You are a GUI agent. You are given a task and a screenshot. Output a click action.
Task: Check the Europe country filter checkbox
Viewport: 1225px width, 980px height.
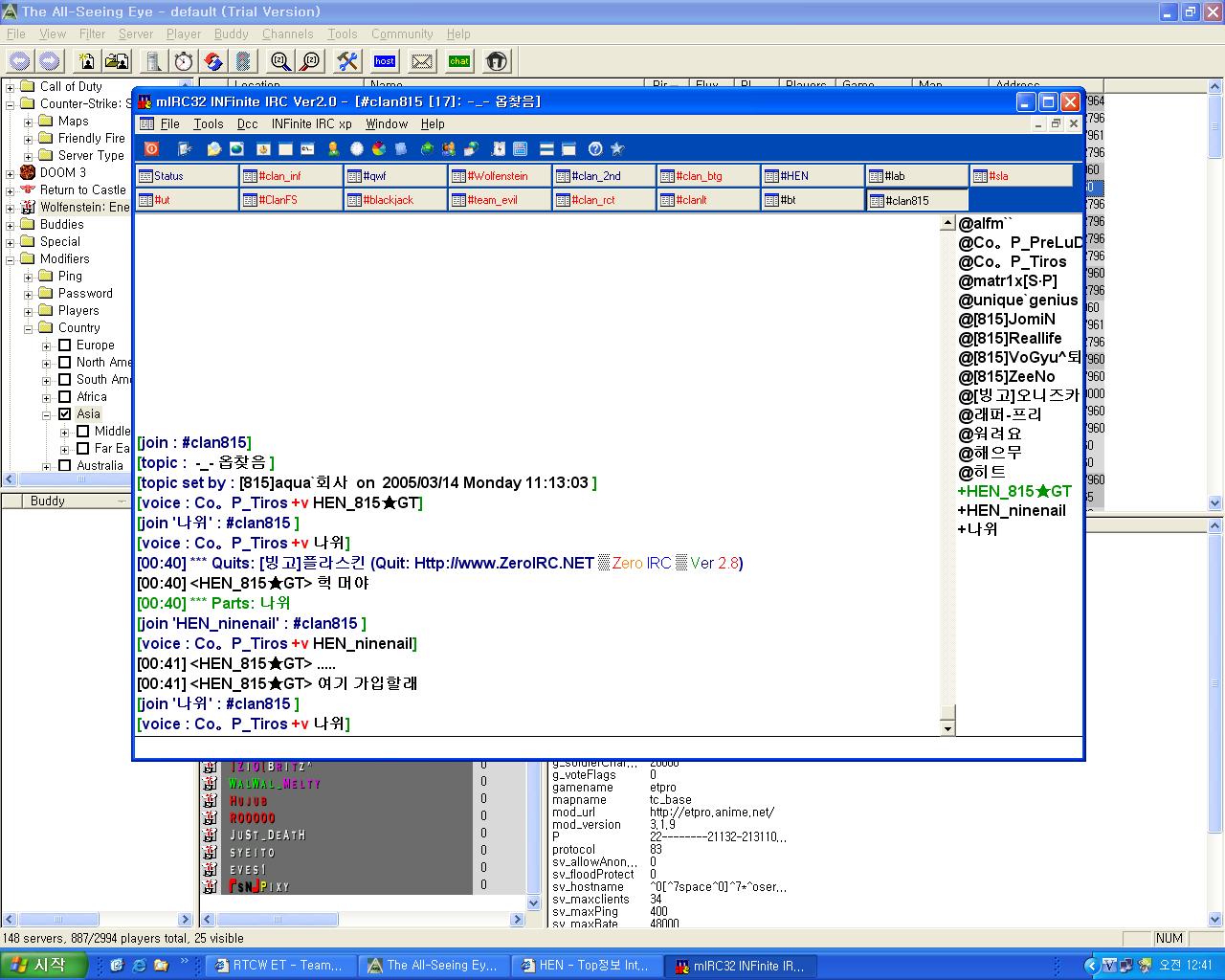65,345
